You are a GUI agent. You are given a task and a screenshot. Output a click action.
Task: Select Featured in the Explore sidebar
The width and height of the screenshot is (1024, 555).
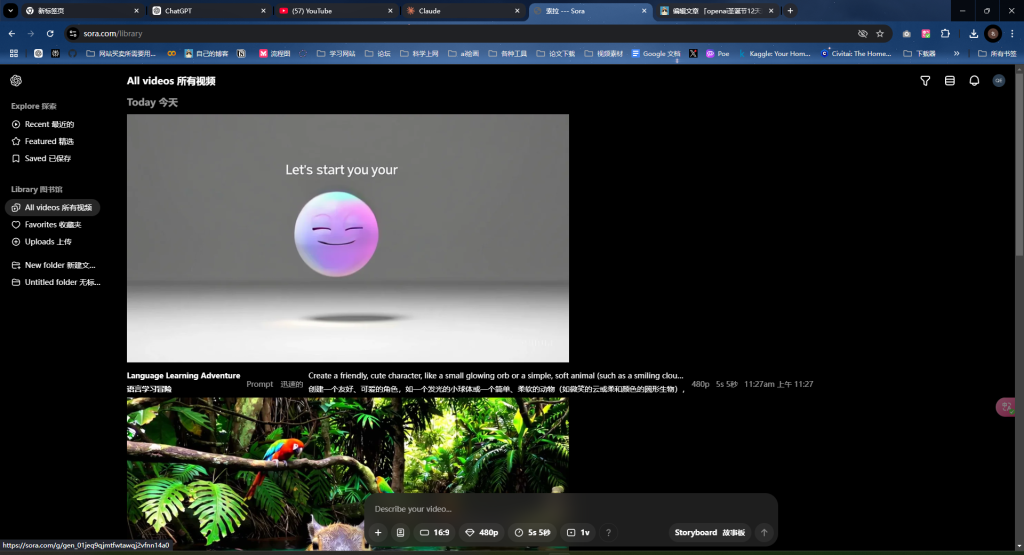point(48,141)
